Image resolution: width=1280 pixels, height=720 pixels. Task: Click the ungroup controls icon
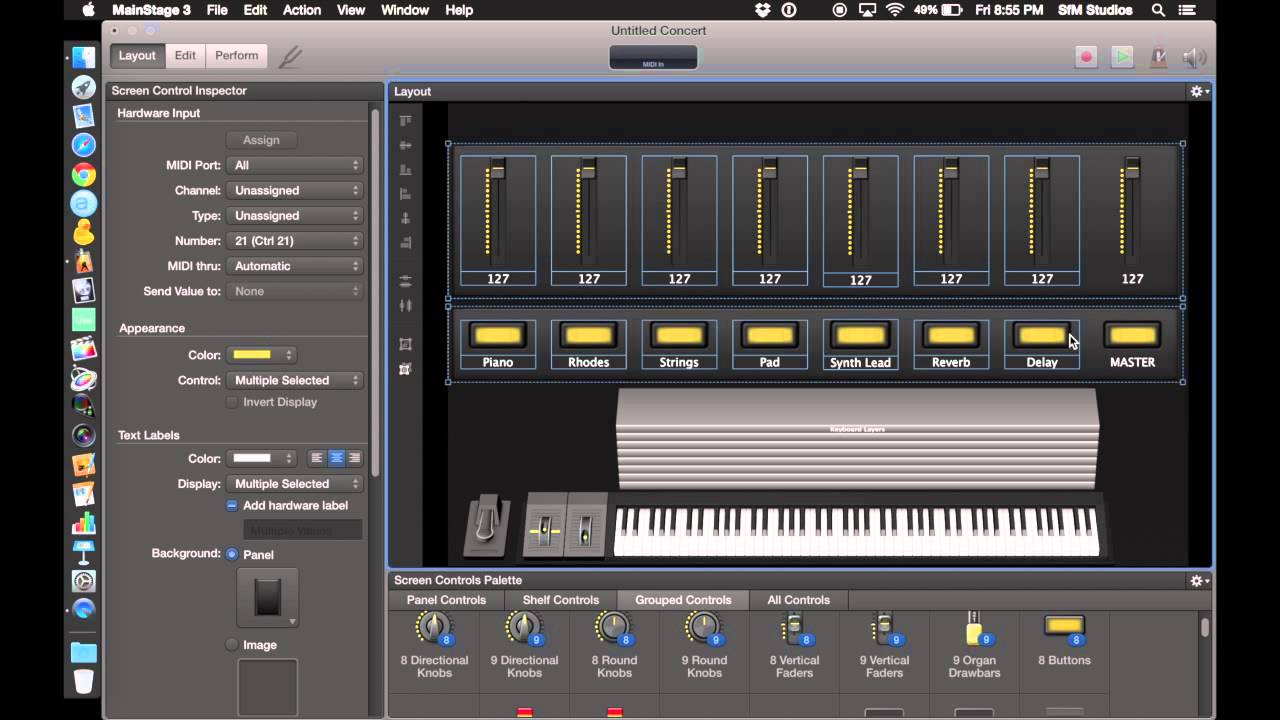(405, 369)
